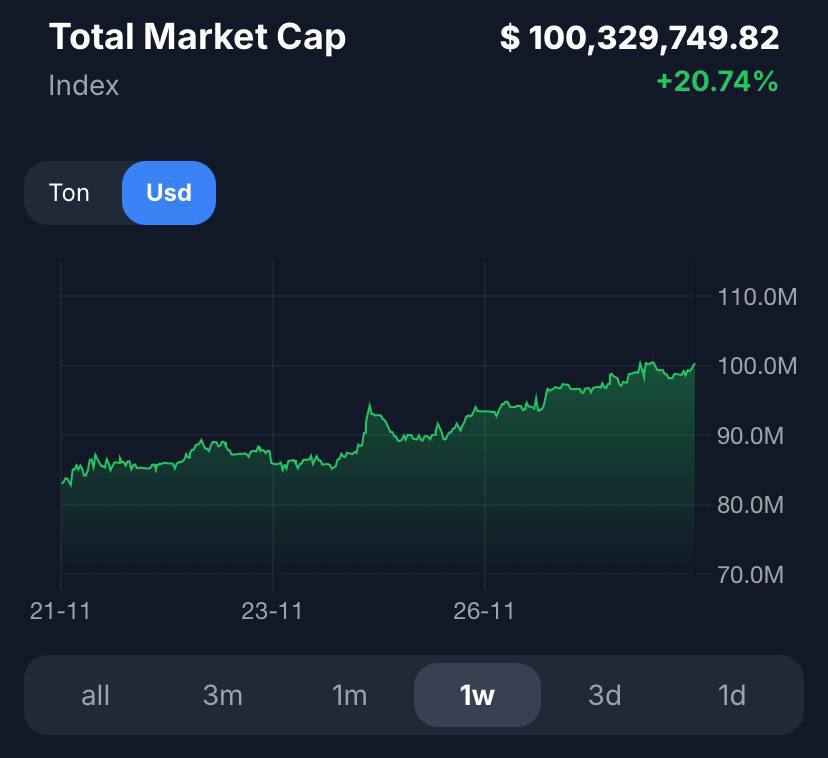This screenshot has height=758, width=828.
Task: View the 1d chart range
Action: coord(732,695)
